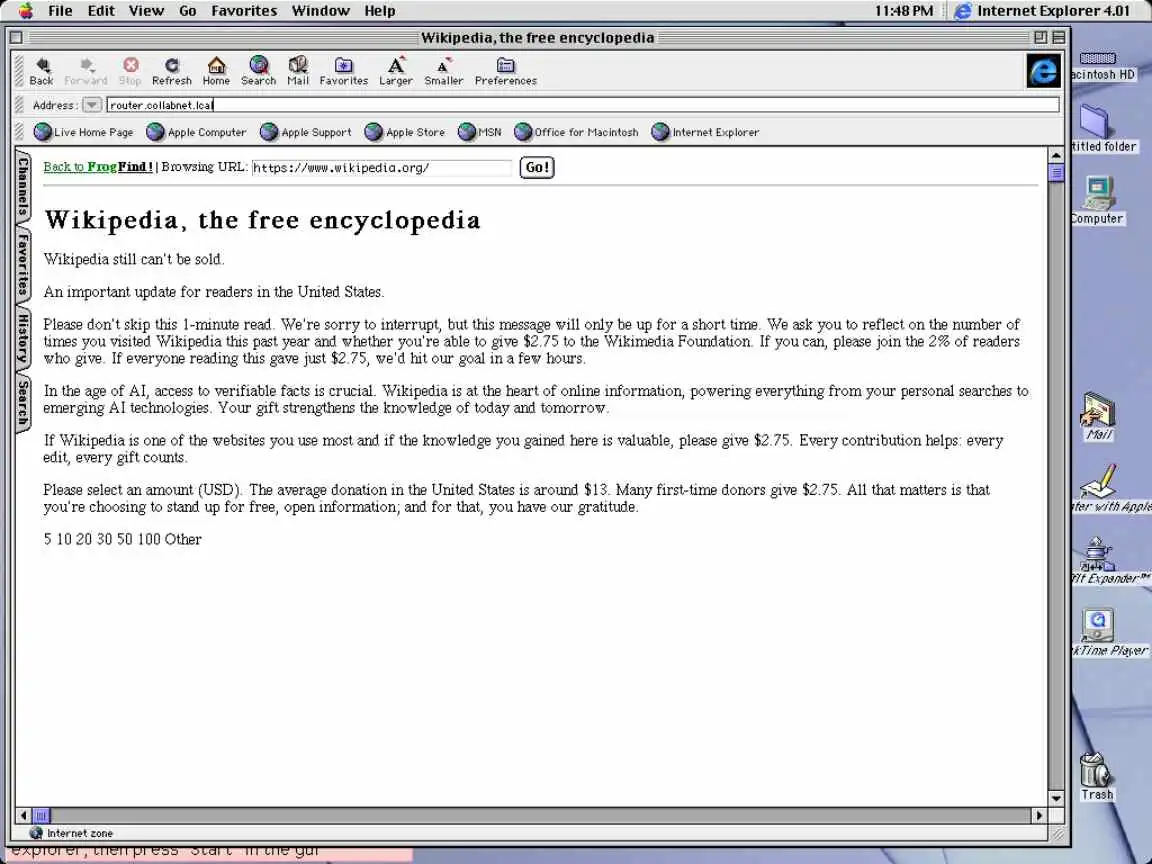The height and width of the screenshot is (864, 1152).
Task: Click the Internet Explorer logo in toolbar
Action: point(1043,71)
